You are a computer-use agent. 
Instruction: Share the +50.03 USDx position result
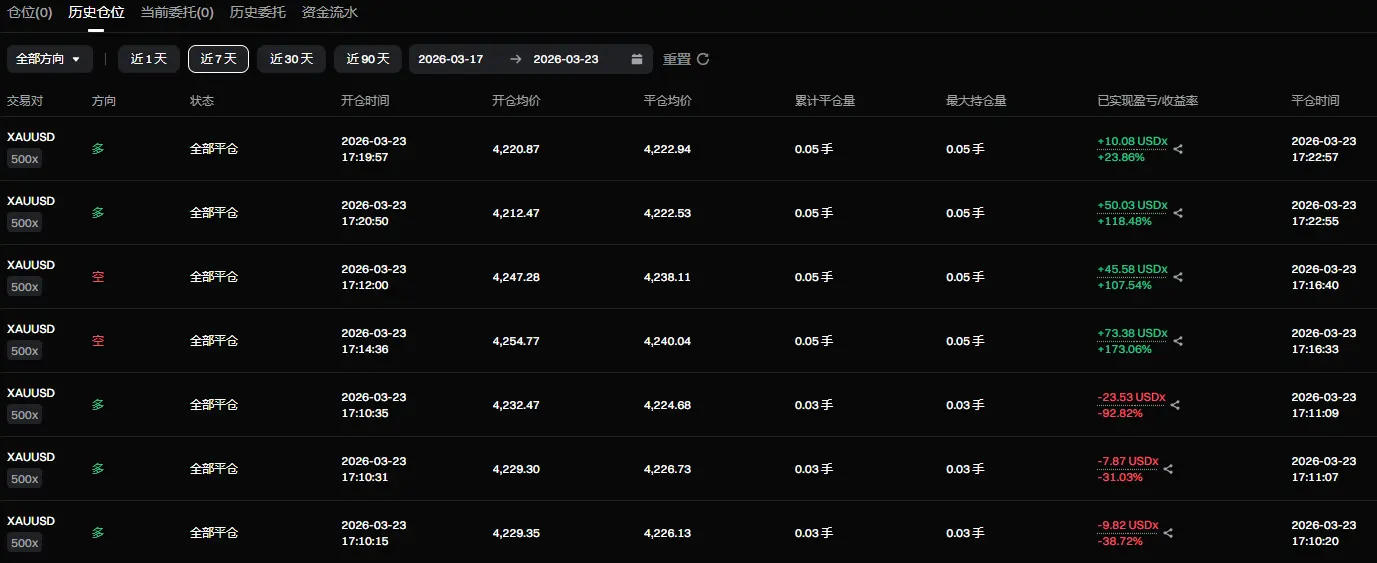[x=1178, y=213]
